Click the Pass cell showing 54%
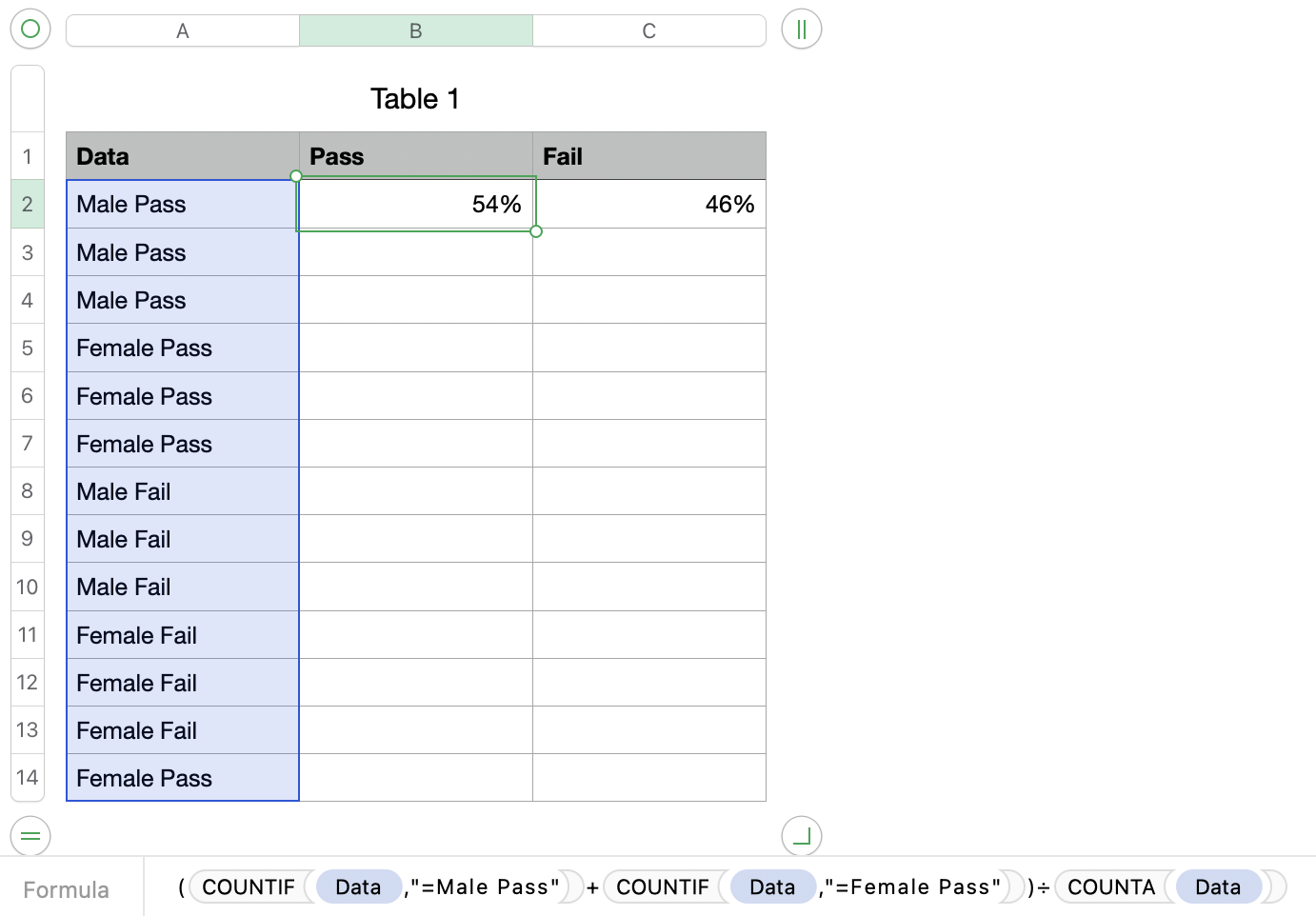This screenshot has width=1316, height=916. click(x=416, y=204)
